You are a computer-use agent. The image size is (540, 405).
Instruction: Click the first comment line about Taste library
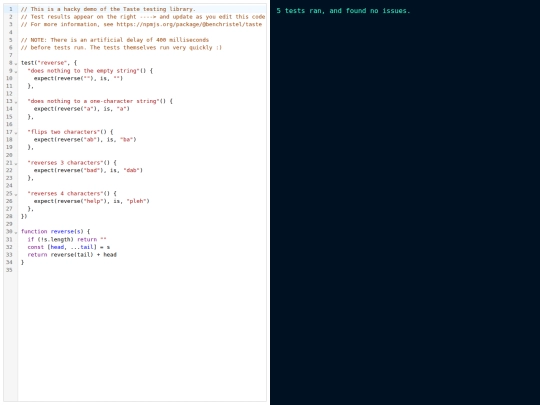click(108, 9)
